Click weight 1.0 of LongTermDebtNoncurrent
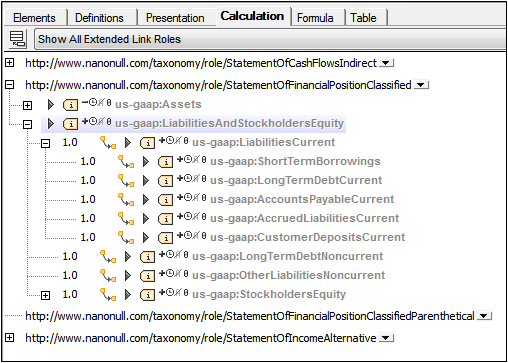This screenshot has width=508, height=363. coord(70,256)
